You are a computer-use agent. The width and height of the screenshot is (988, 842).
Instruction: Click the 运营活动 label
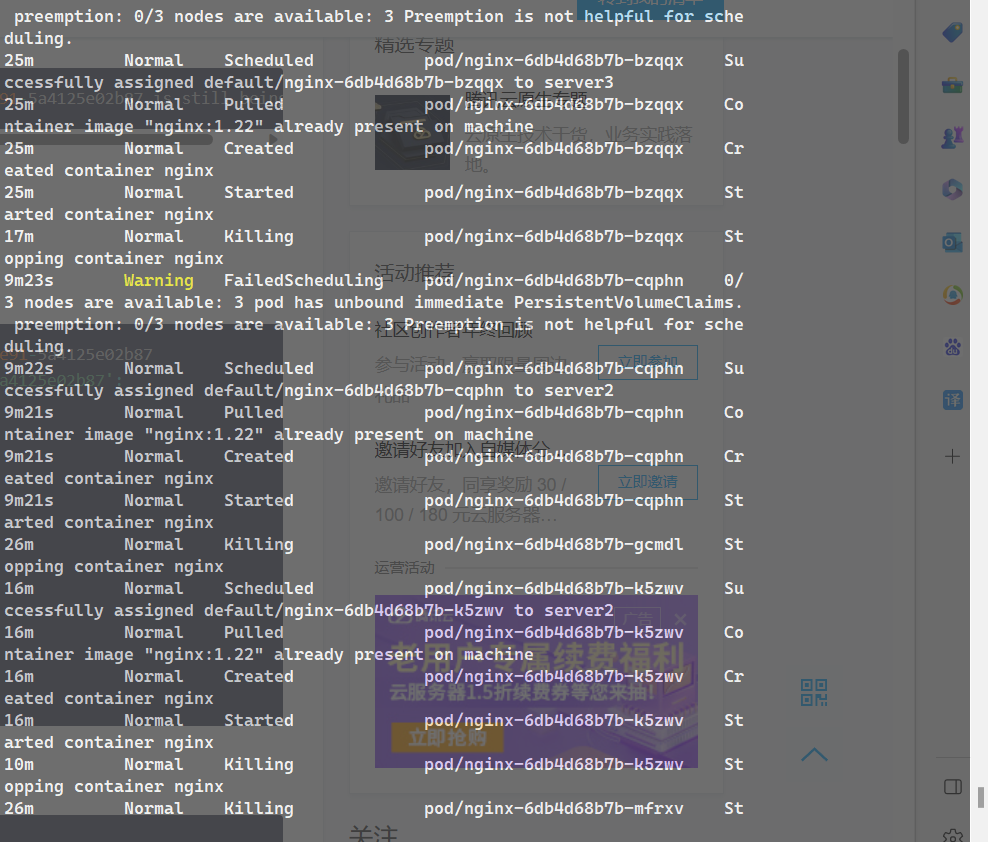[x=404, y=568]
